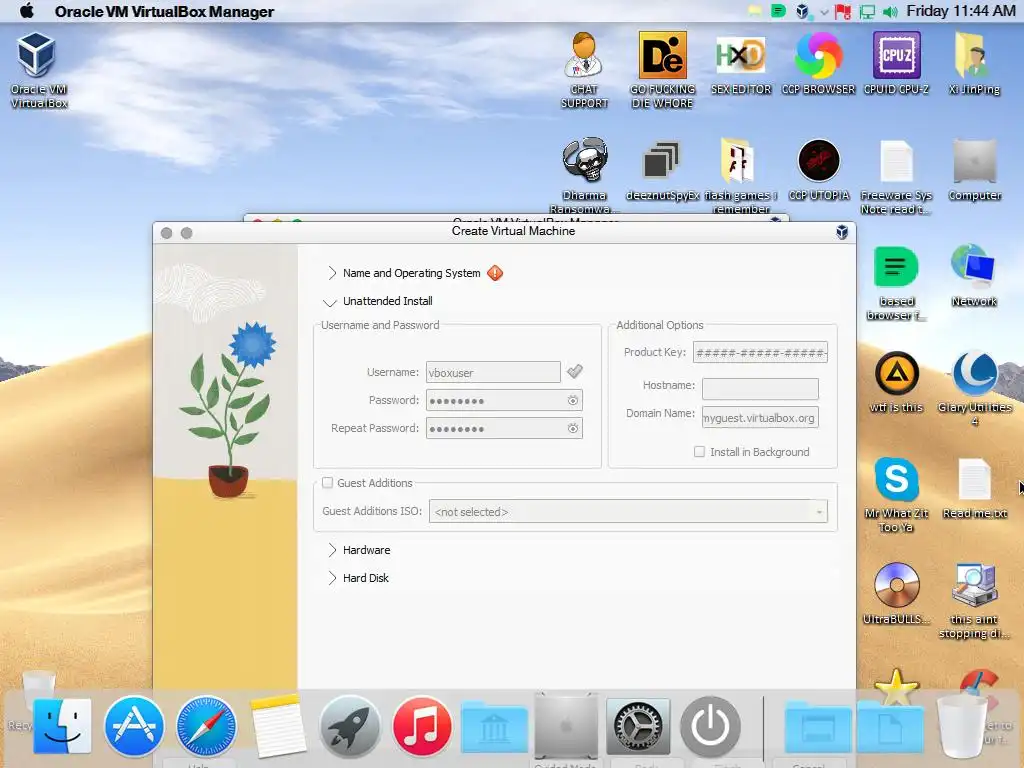Open the flash games folder icon

pyautogui.click(x=741, y=175)
